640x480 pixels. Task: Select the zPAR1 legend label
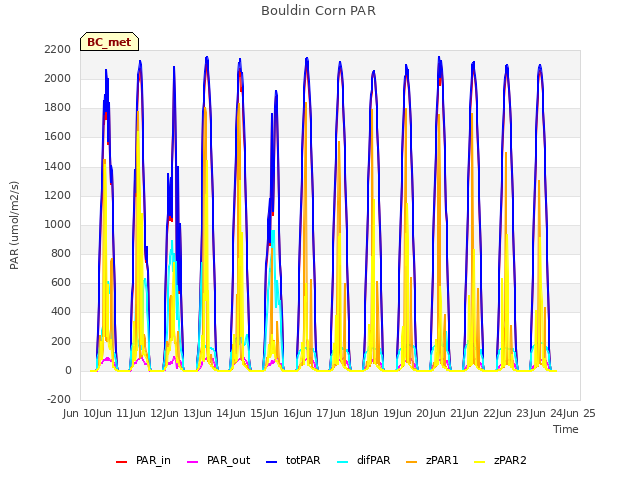pyautogui.click(x=442, y=460)
